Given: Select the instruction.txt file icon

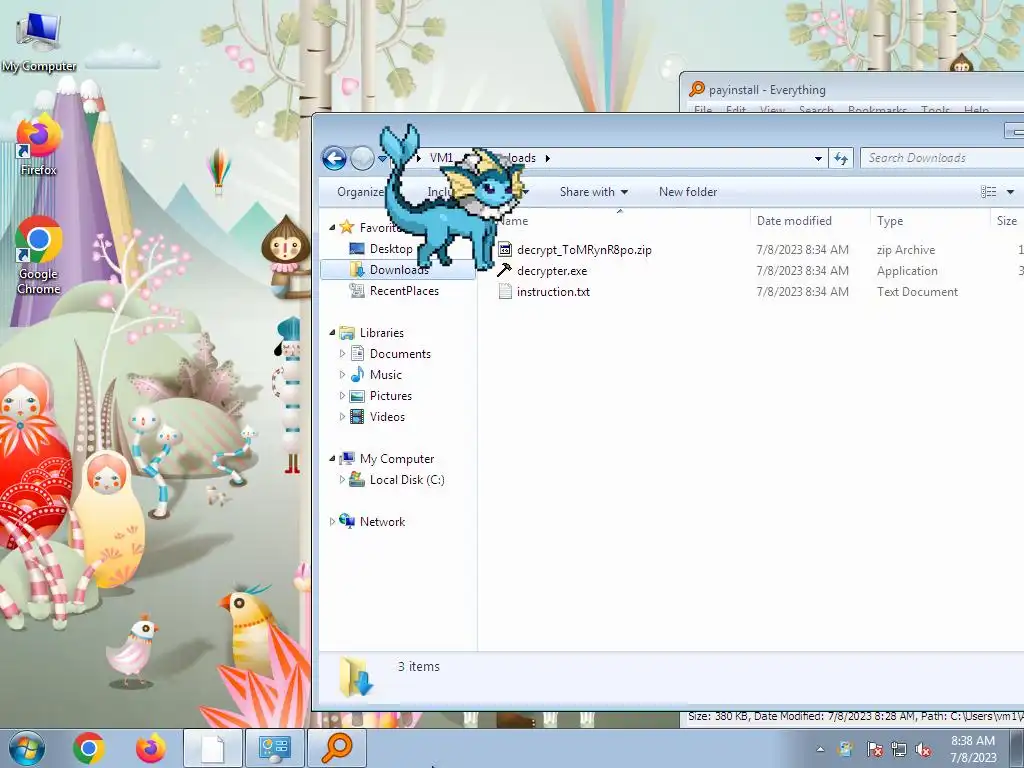Looking at the screenshot, I should point(505,291).
